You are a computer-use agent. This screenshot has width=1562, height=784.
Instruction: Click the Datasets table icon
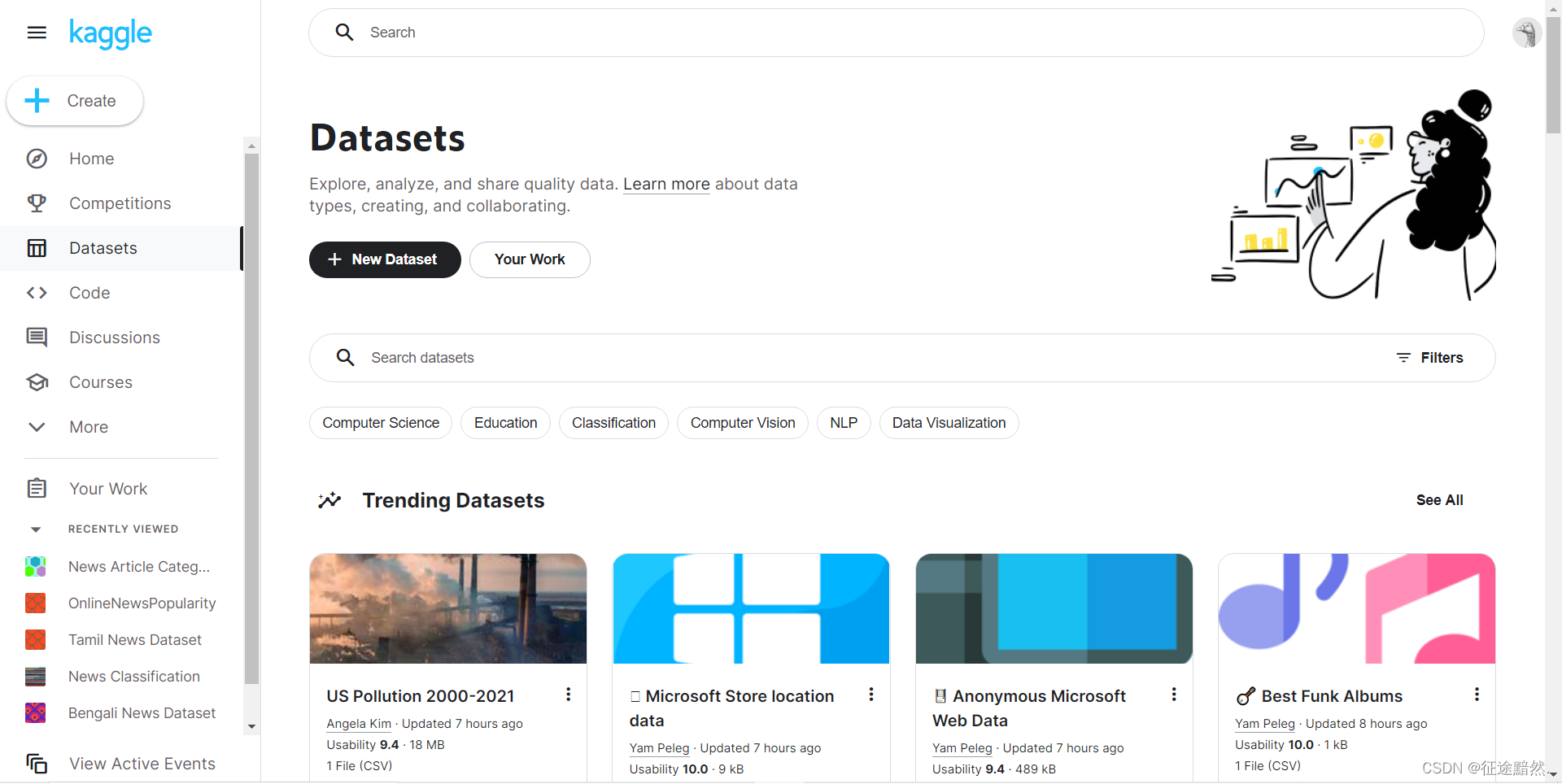[x=37, y=248]
